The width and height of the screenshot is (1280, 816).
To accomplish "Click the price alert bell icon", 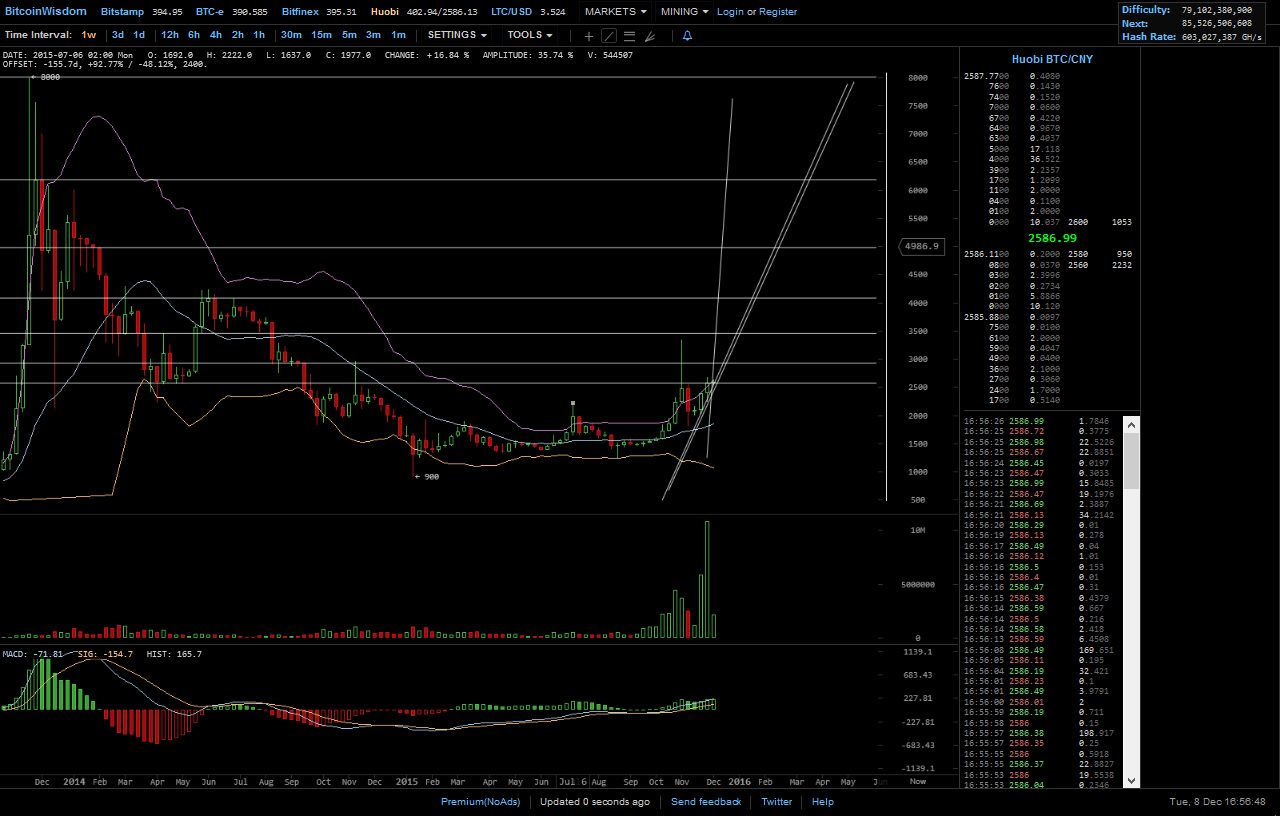I will pyautogui.click(x=687, y=36).
